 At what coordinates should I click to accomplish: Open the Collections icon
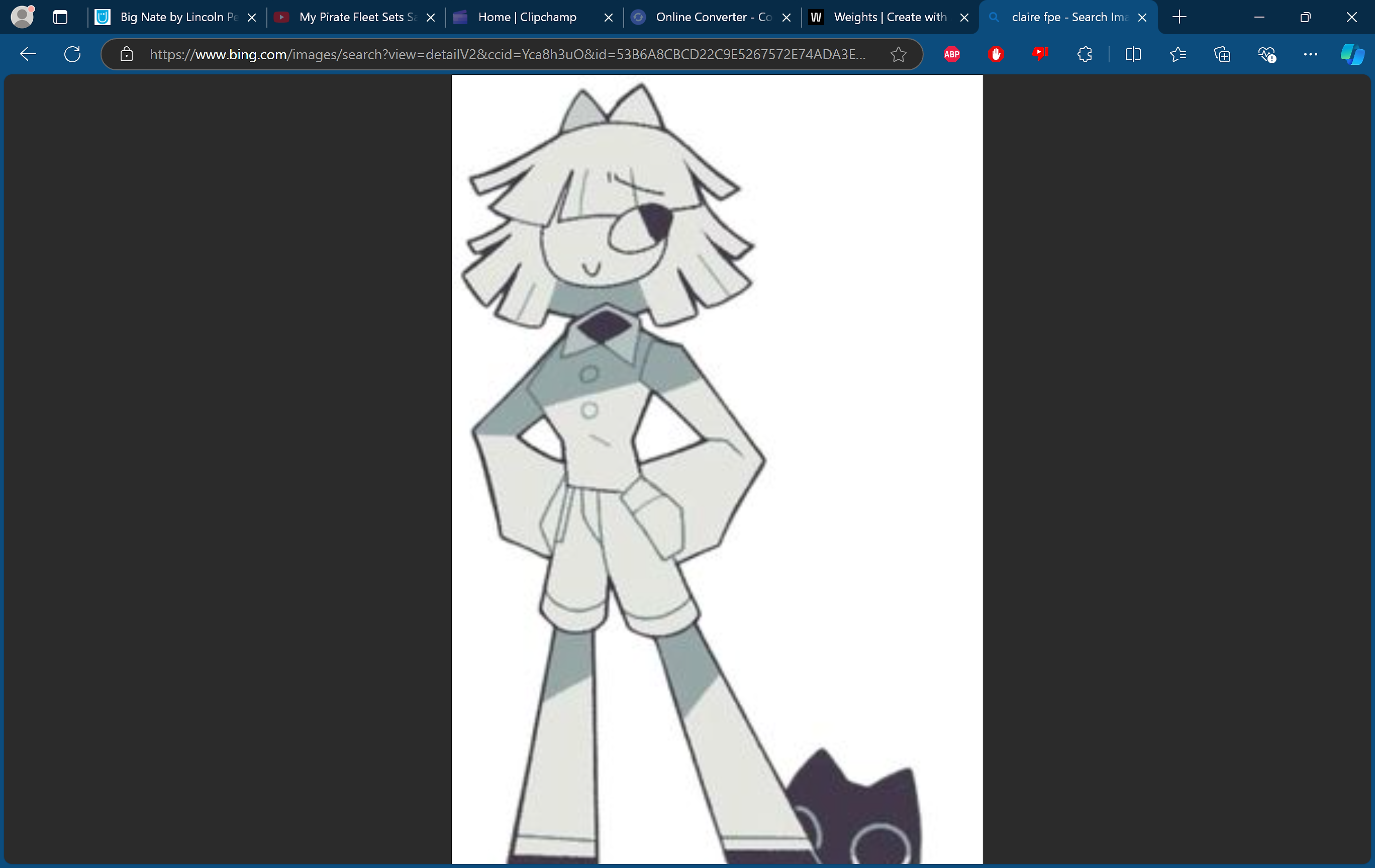(1222, 54)
